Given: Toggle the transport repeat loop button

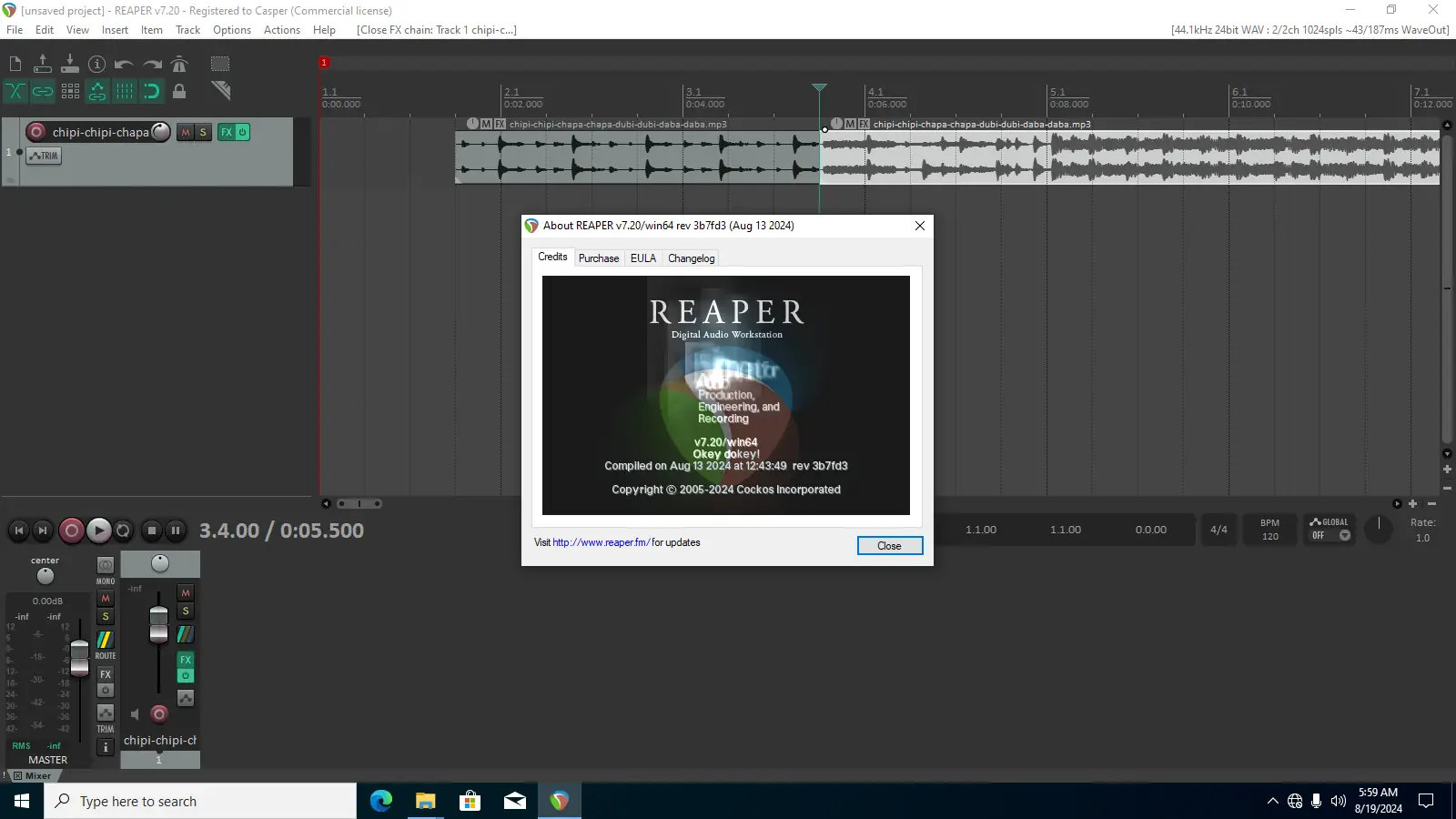Looking at the screenshot, I should click(x=124, y=531).
